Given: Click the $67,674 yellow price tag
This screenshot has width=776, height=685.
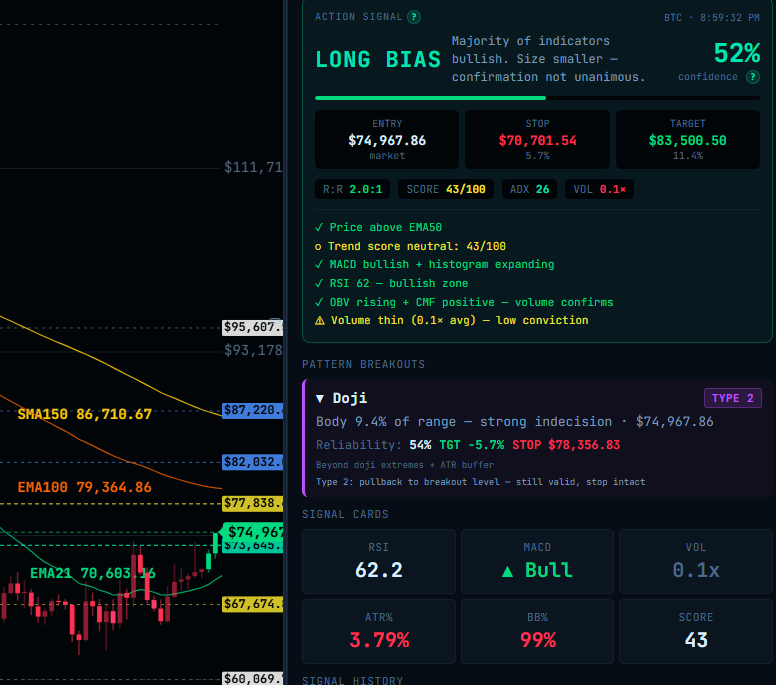Looking at the screenshot, I should 252,604.
